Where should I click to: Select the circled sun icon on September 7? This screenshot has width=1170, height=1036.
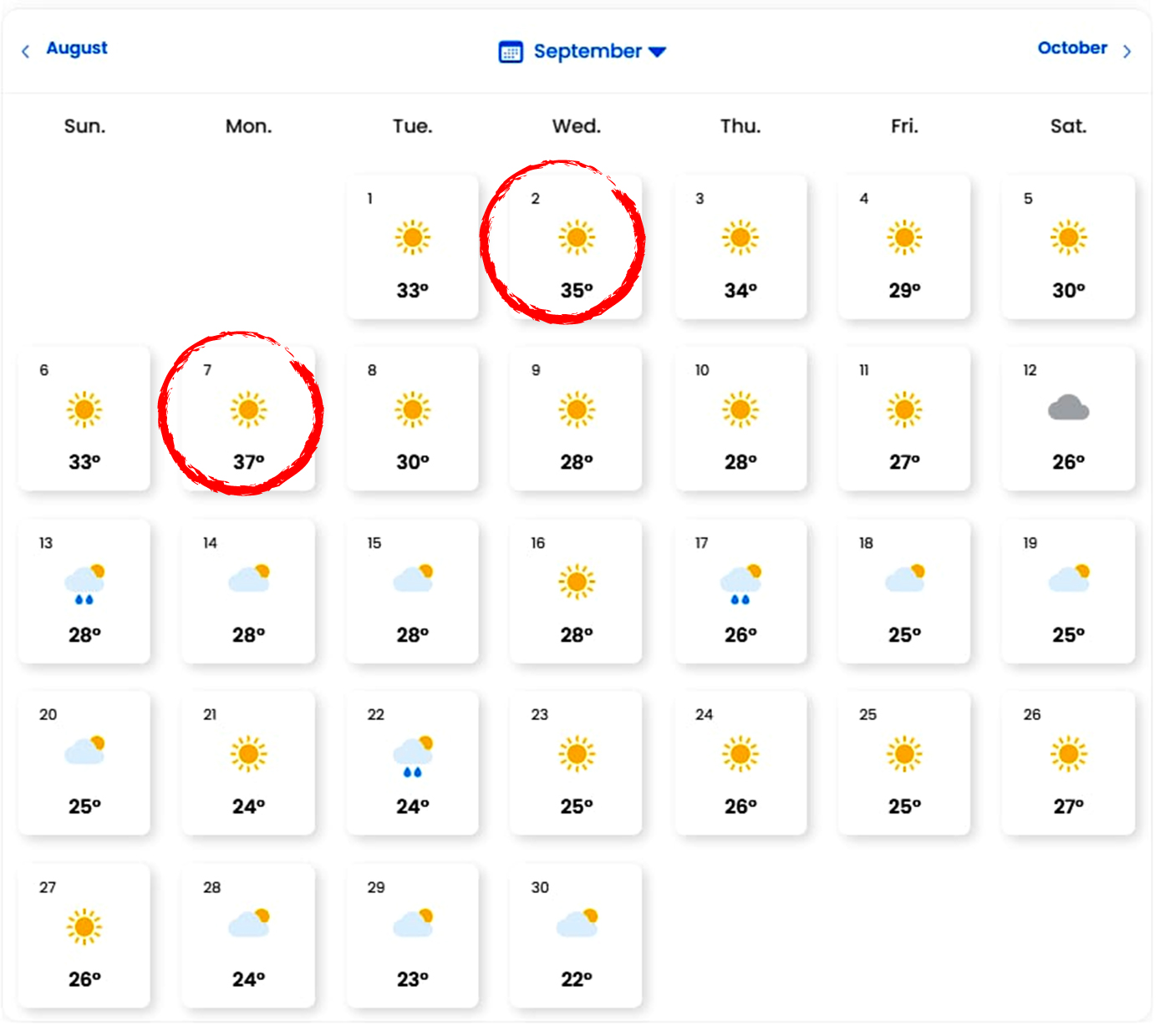coord(248,409)
